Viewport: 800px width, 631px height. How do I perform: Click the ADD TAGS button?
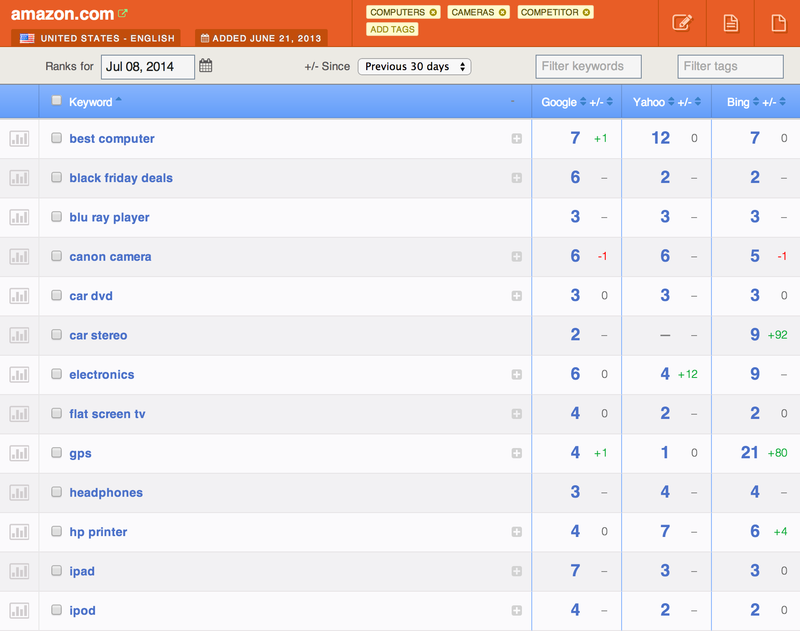[392, 30]
